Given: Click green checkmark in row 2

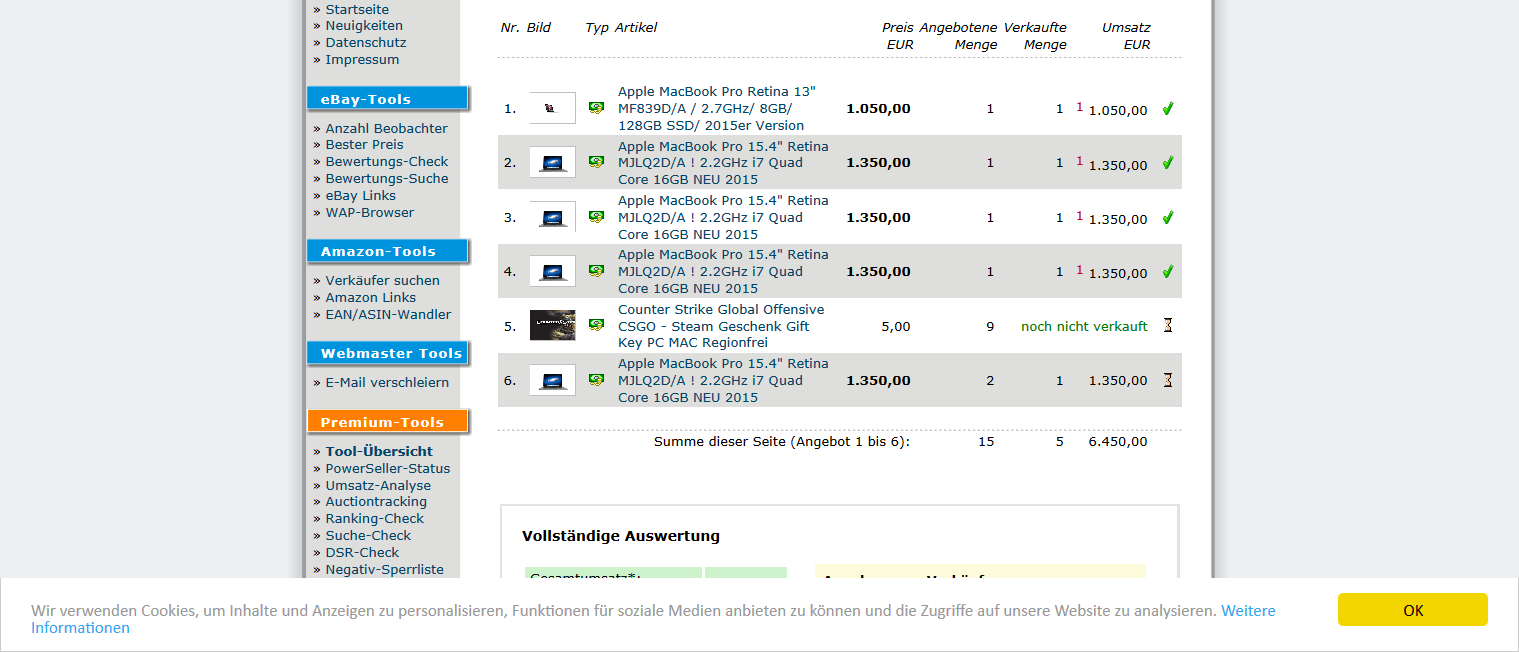Looking at the screenshot, I should click(x=1167, y=163).
